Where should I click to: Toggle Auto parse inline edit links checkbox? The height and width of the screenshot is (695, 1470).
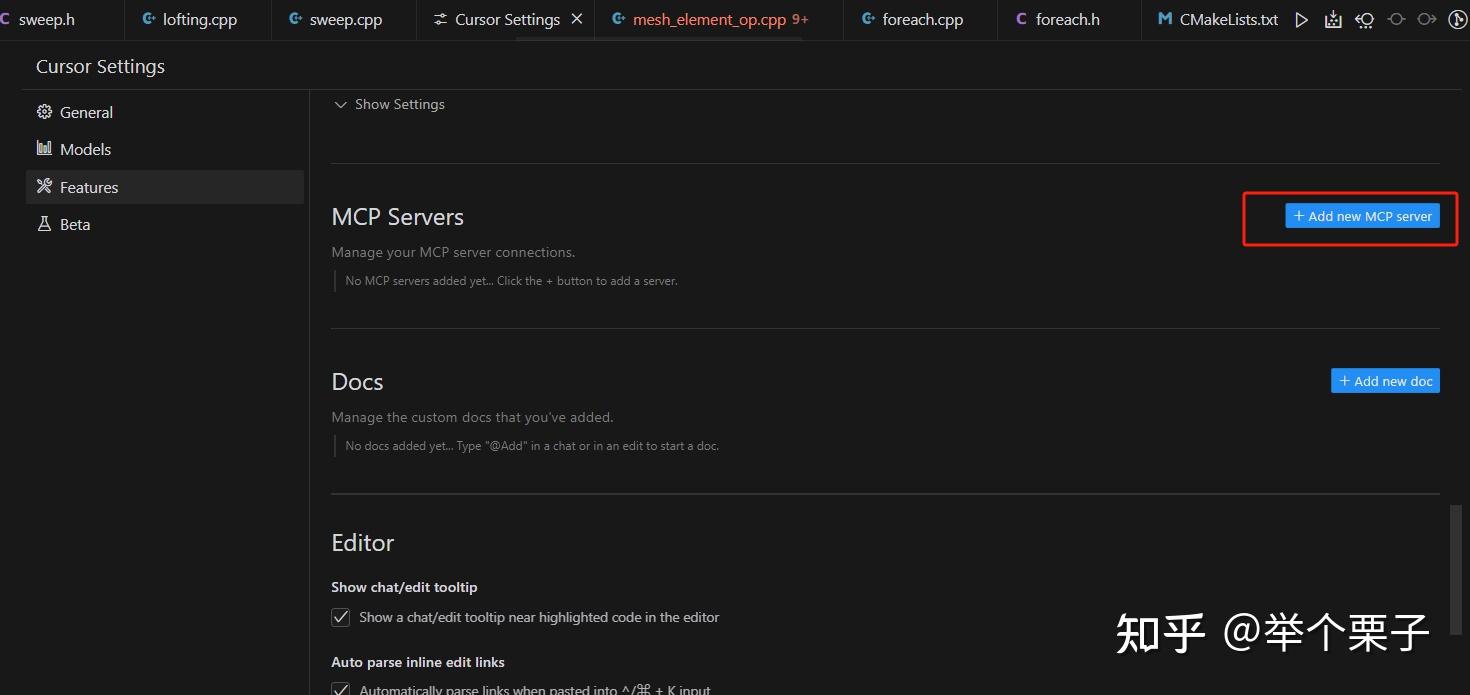[x=340, y=689]
